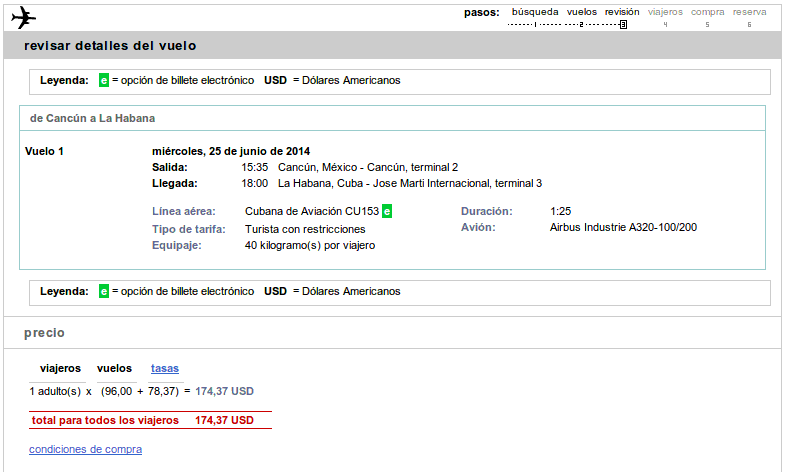This screenshot has width=787, height=472.
Task: Go to the vuelos step
Action: coord(582,12)
